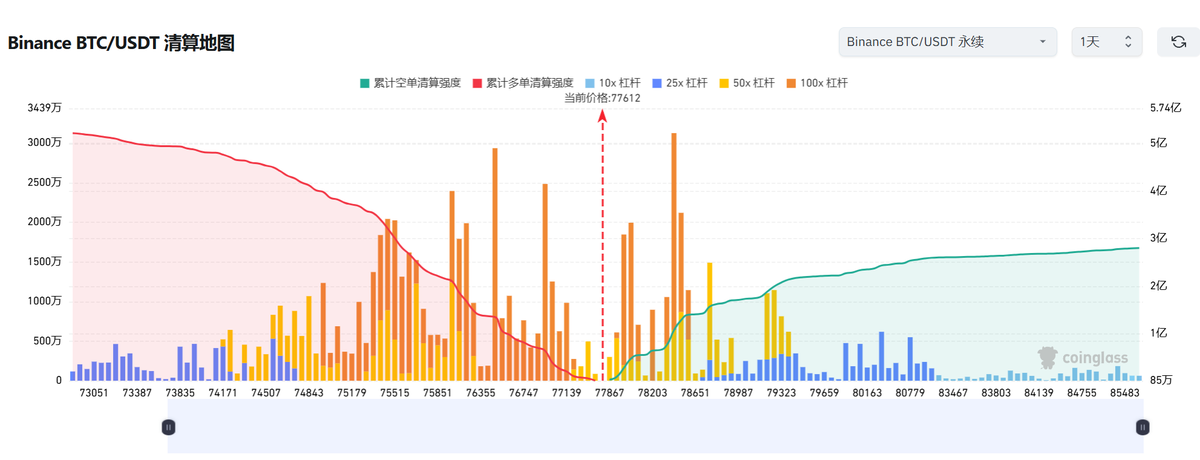The image size is (1200, 460).
Task: Click x-axis label 80163
Action: pyautogui.click(x=867, y=394)
